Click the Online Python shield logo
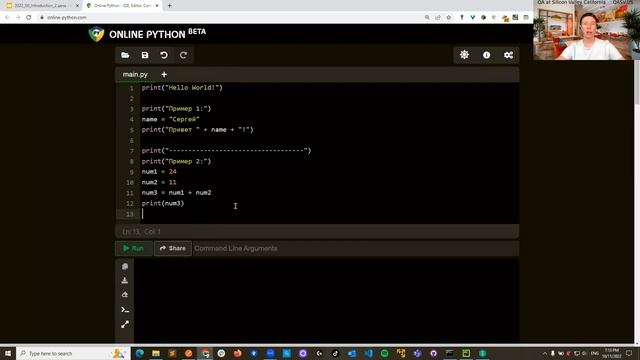This screenshot has height=360, width=640. (96, 34)
